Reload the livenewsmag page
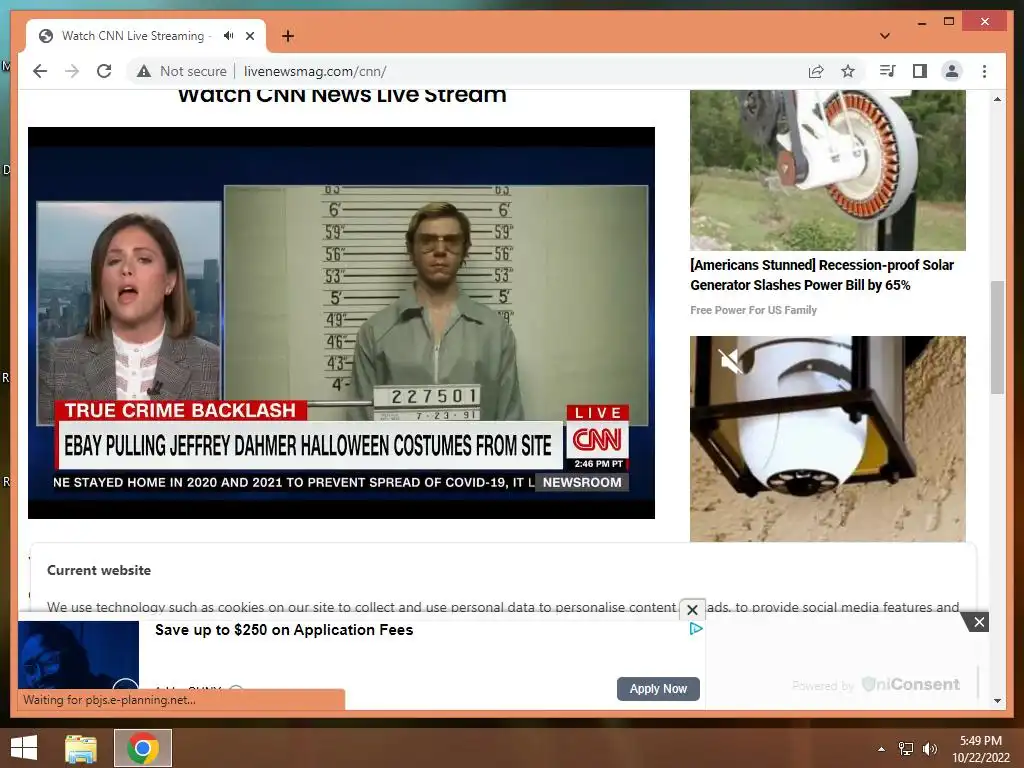This screenshot has height=768, width=1024. tap(104, 71)
